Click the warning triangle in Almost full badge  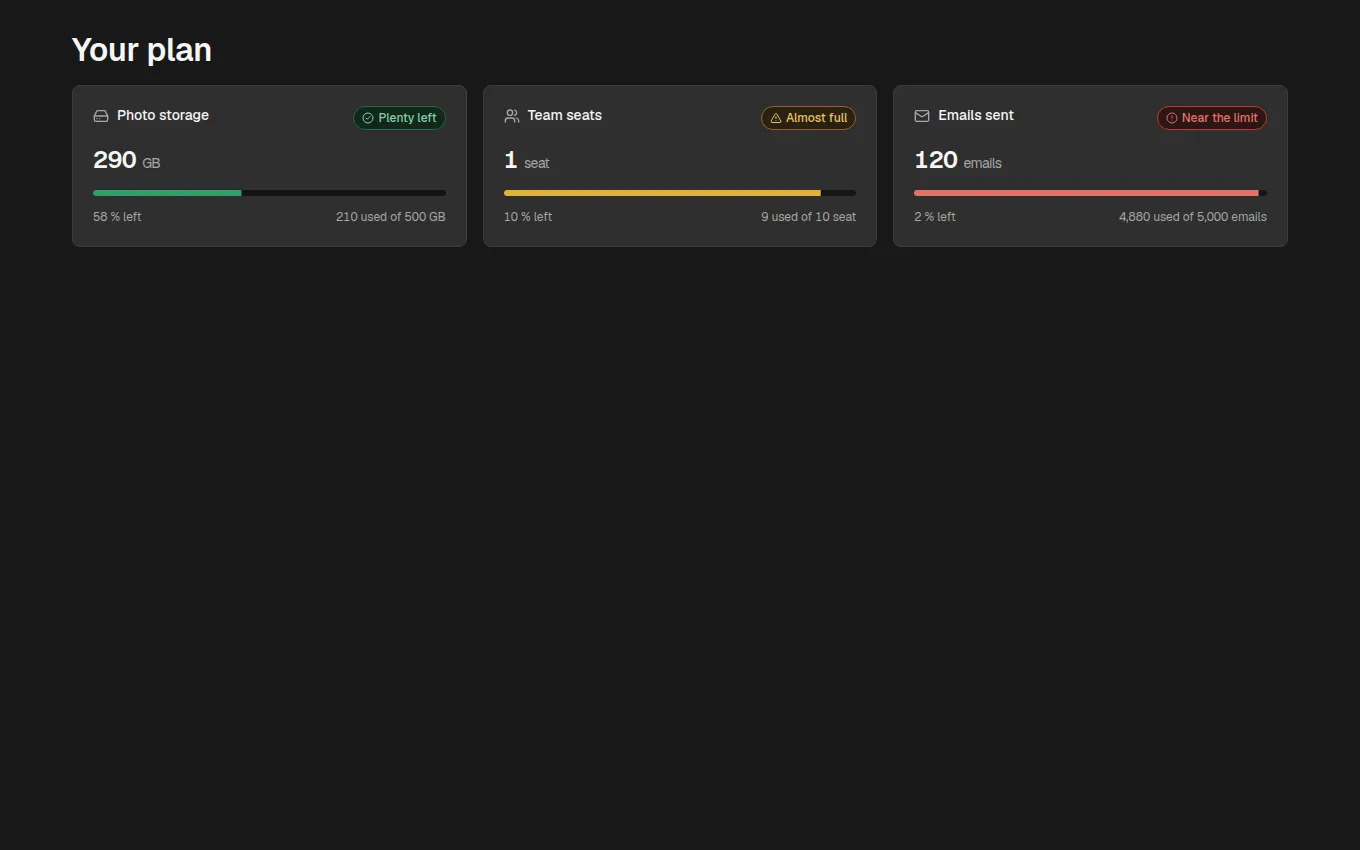[x=776, y=118]
